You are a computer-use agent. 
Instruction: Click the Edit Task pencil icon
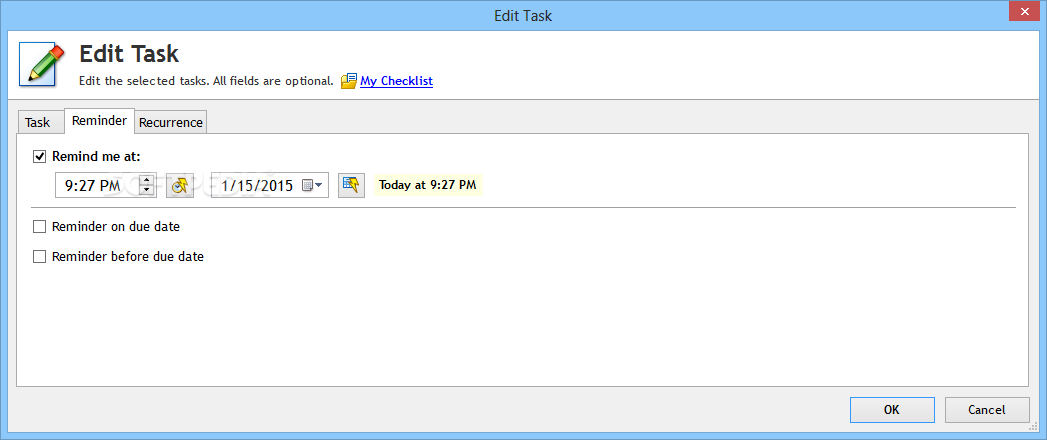pyautogui.click(x=42, y=64)
